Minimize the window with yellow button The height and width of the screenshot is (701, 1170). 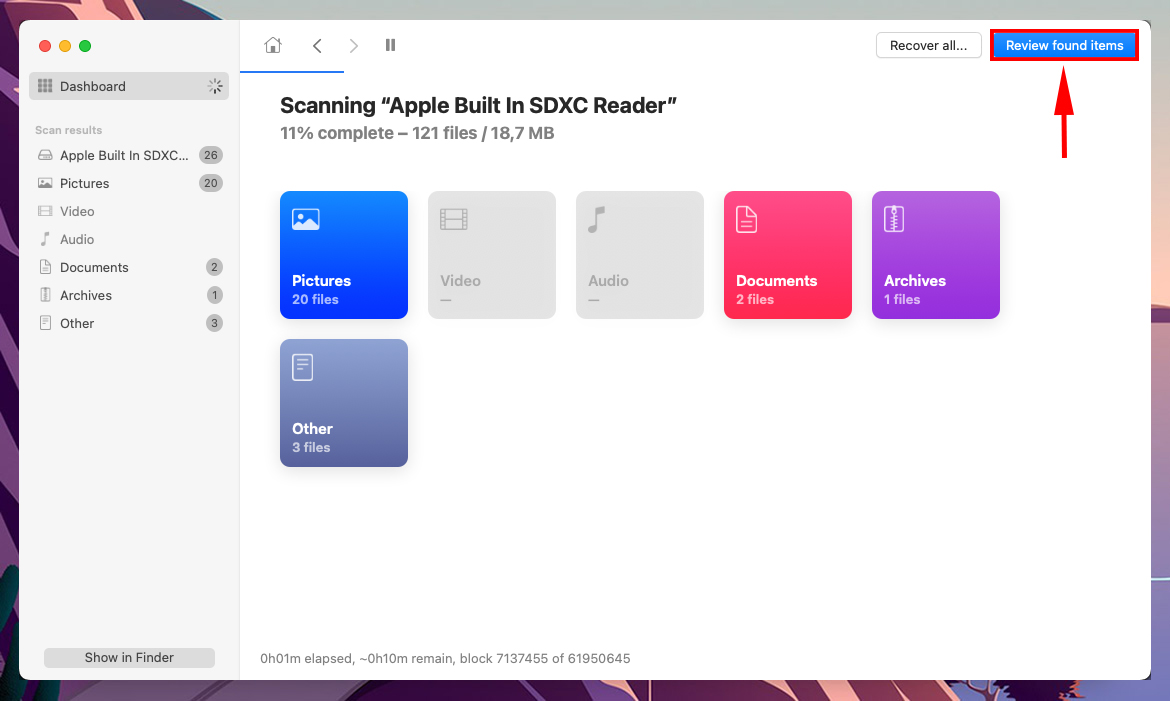click(65, 46)
